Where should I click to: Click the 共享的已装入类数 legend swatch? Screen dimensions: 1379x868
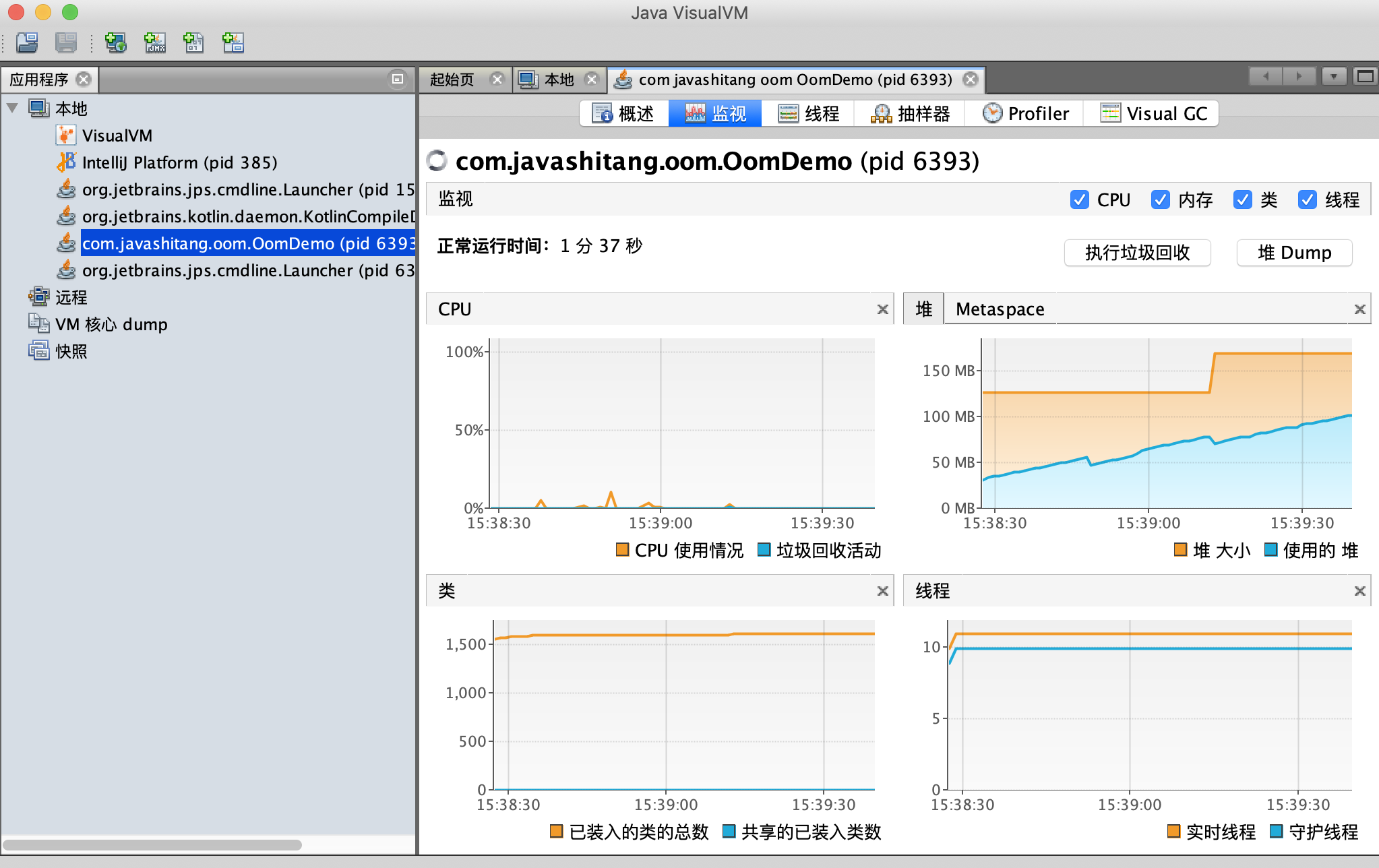tap(729, 831)
